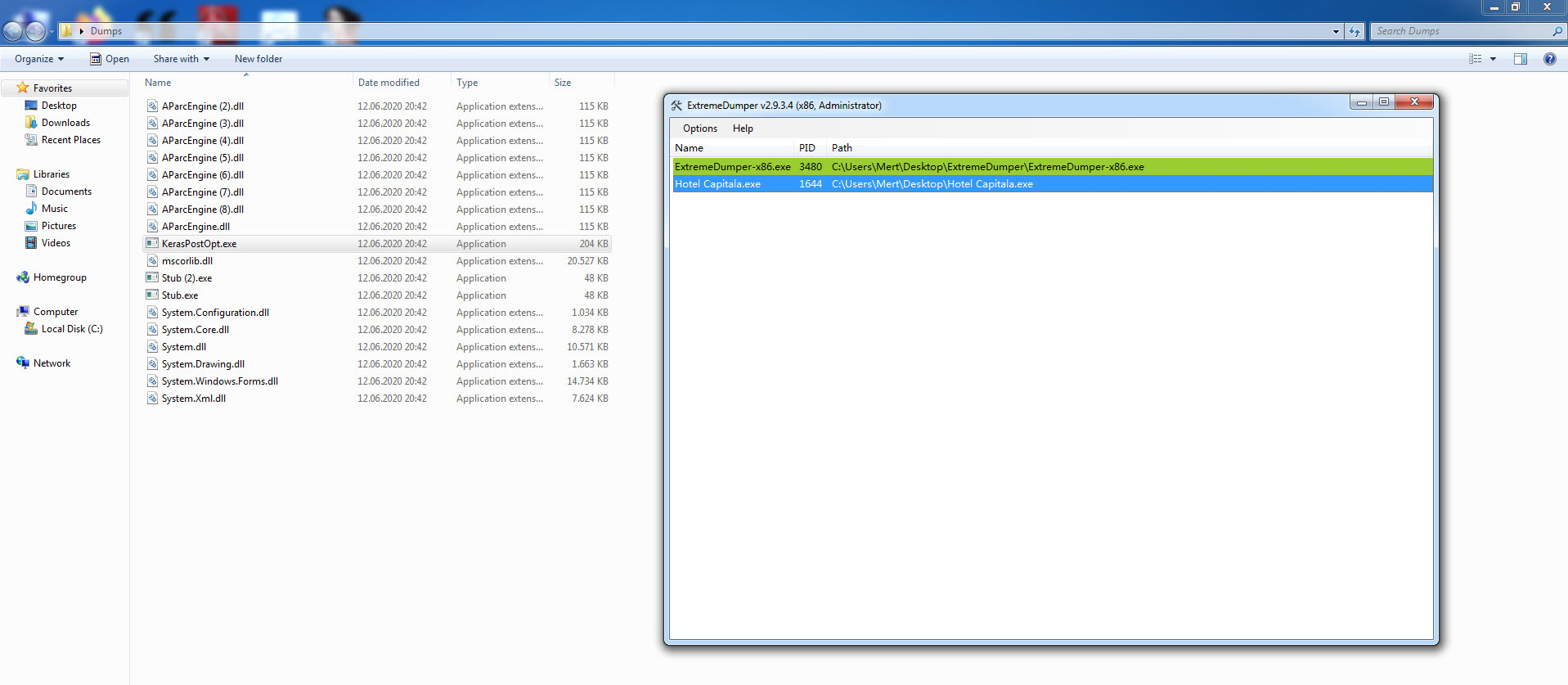The image size is (1568, 685).
Task: Open Pictures library in navigation pane
Action: point(58,226)
